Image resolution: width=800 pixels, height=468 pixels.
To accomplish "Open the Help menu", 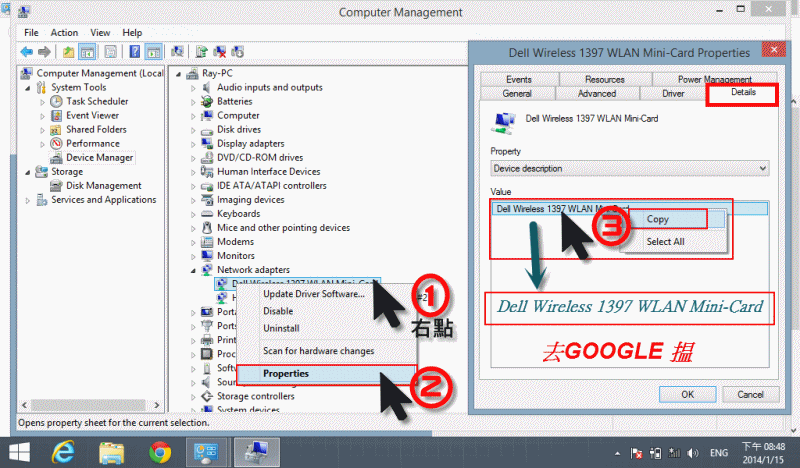I will coord(132,33).
